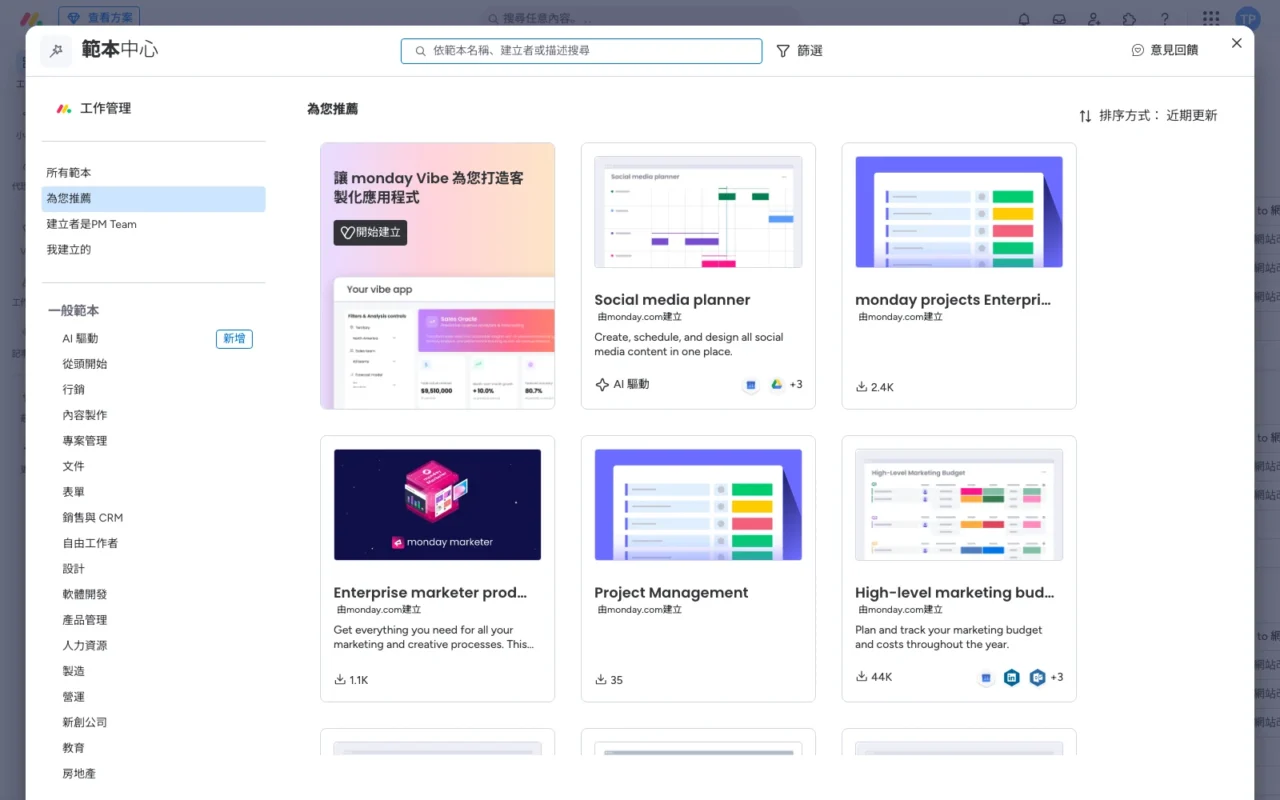Screen dimensions: 1280x800
Task: Open the 銷售與 CRM category
Action: click(x=93, y=518)
